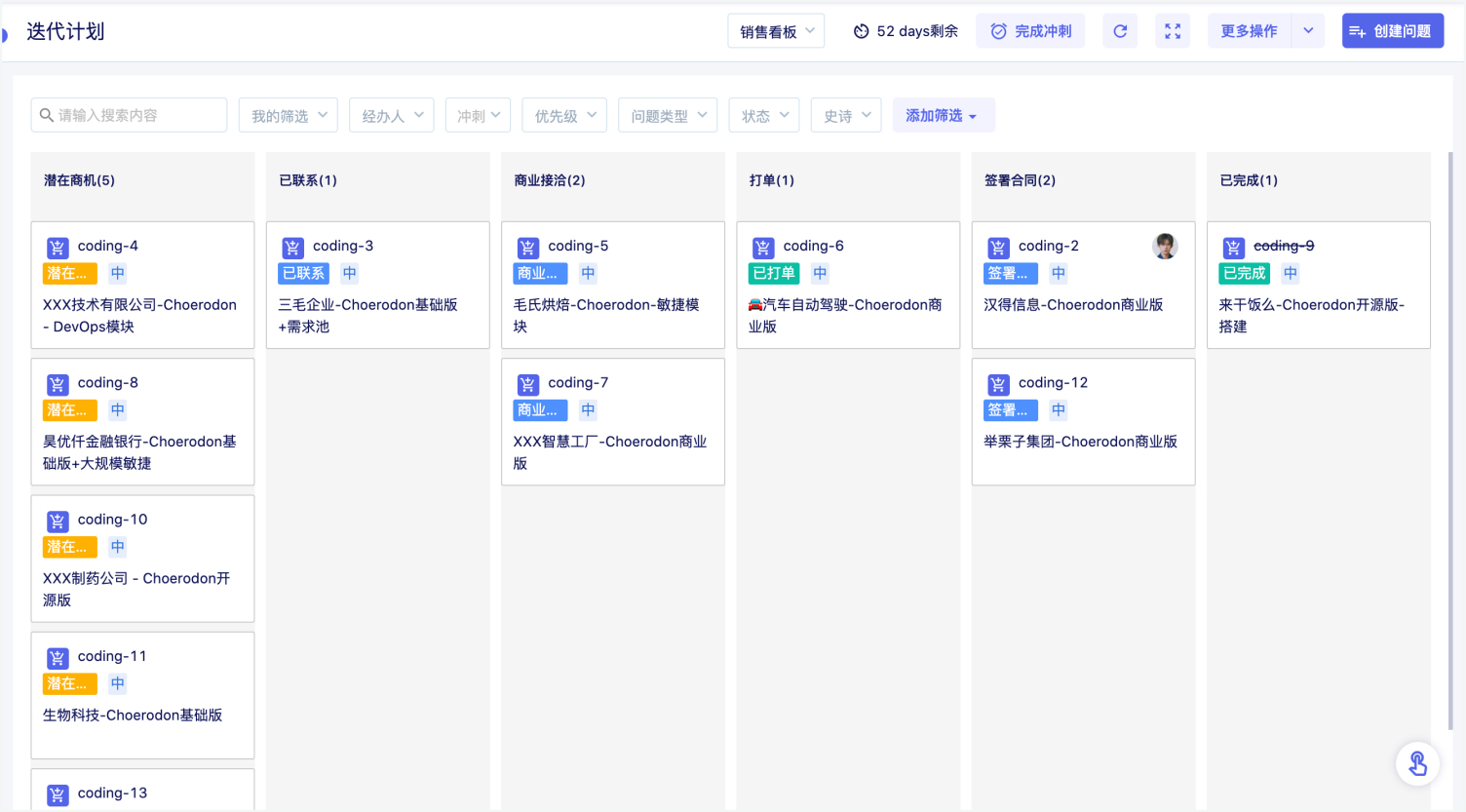Open the 问题类型 filter dropdown
The height and width of the screenshot is (812, 1466).
pos(668,115)
